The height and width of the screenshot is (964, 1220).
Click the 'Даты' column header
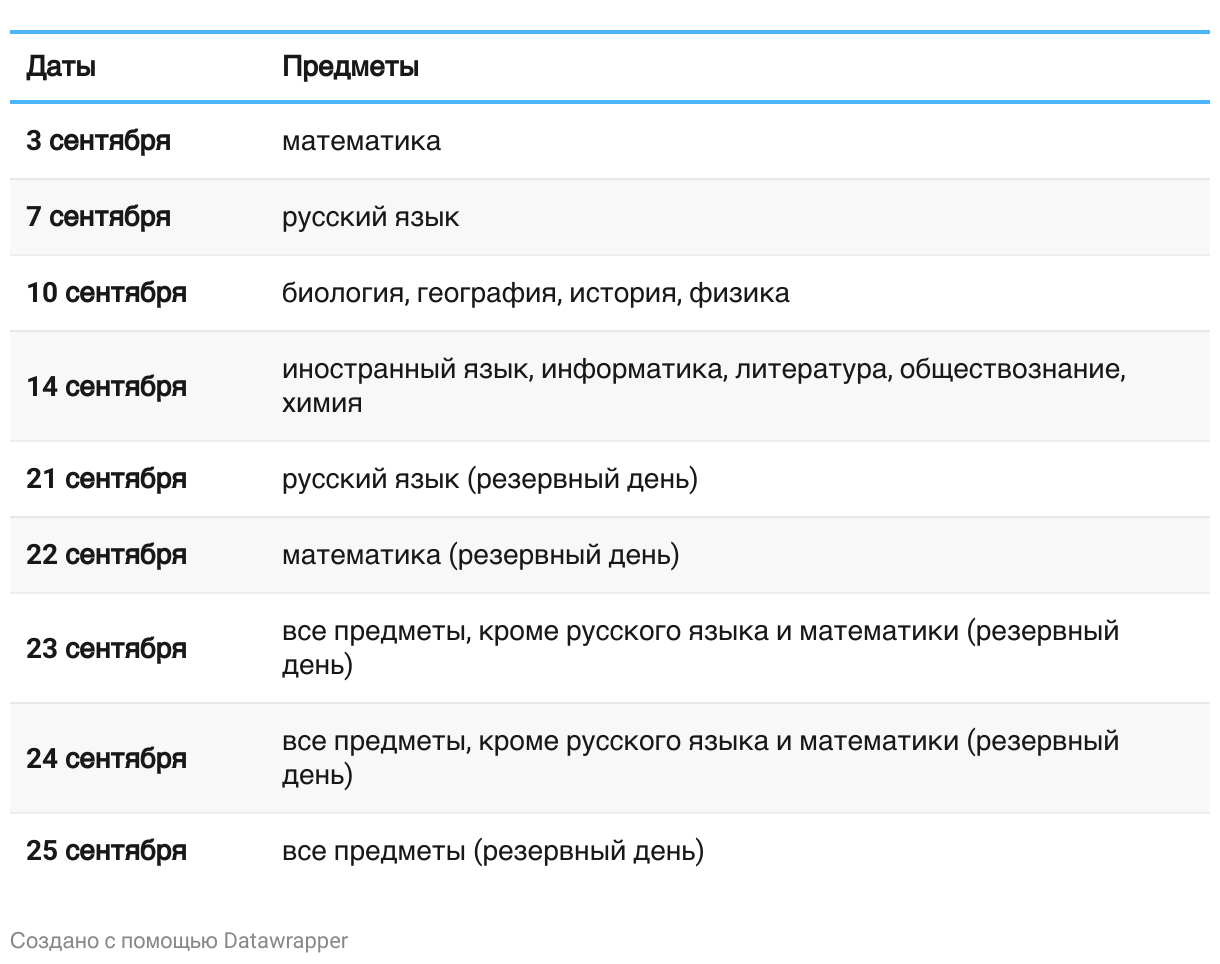[61, 67]
